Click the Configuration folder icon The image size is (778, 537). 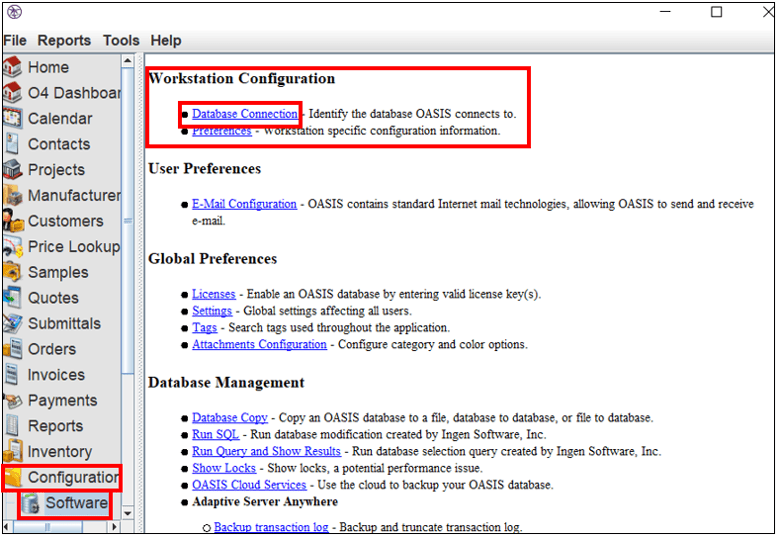[13, 477]
